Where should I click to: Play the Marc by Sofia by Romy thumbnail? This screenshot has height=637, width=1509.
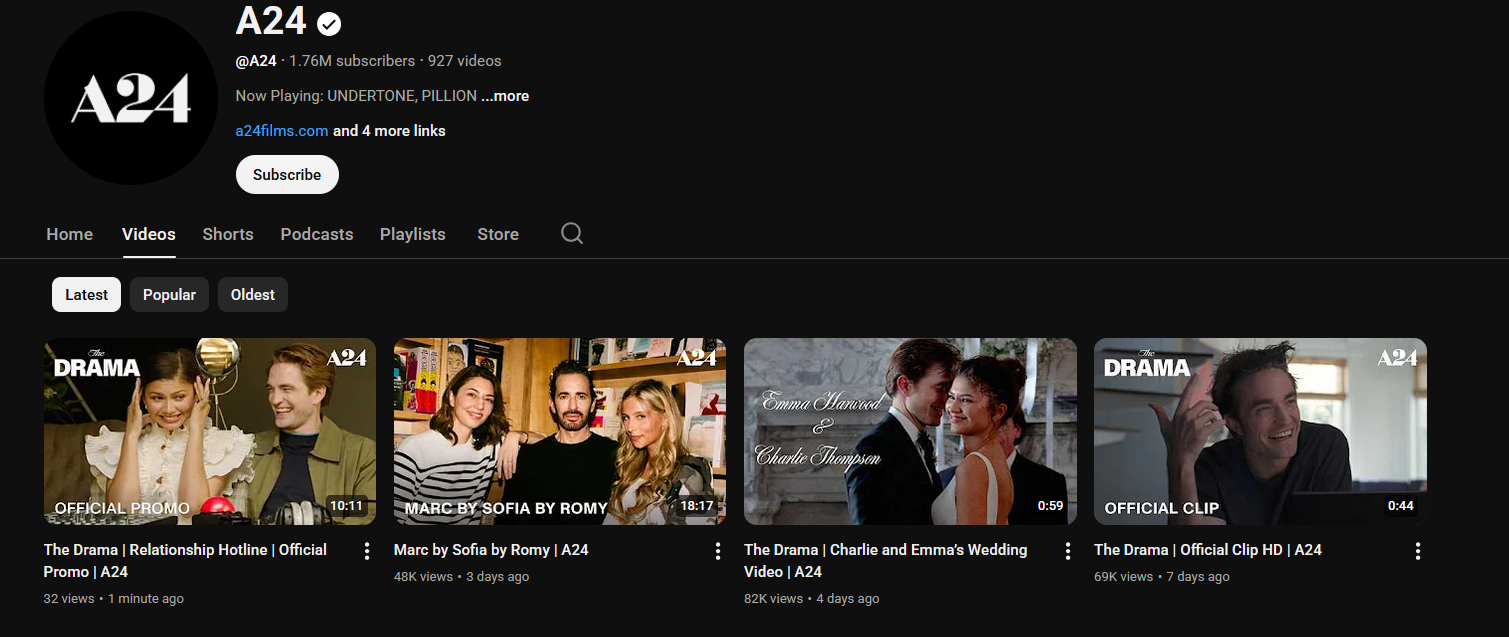[560, 431]
